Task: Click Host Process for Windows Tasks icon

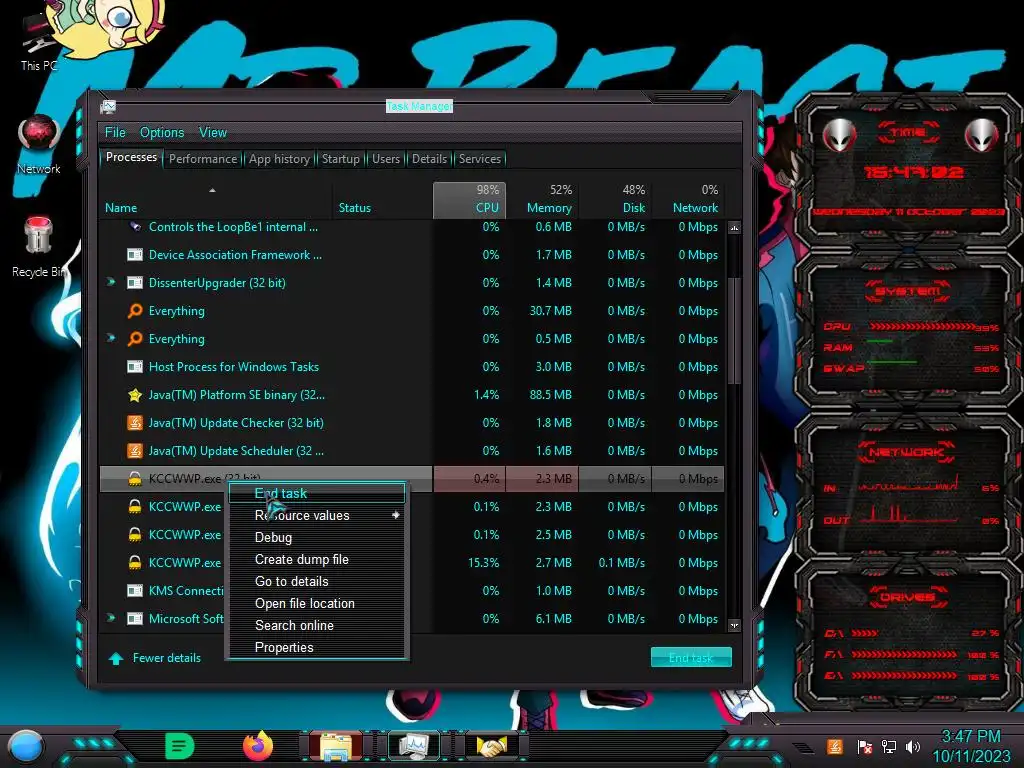Action: [x=135, y=366]
